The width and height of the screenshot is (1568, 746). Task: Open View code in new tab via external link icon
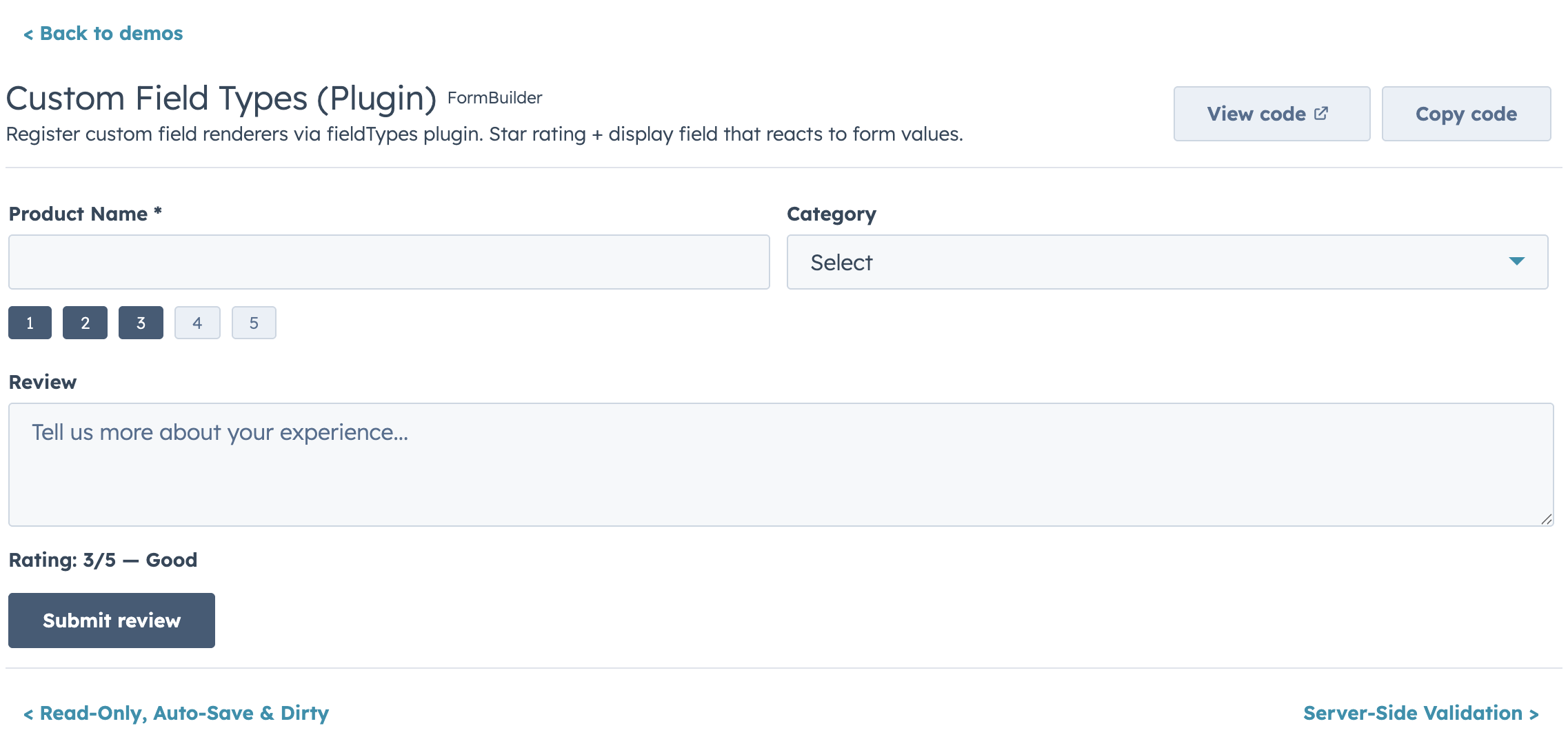coord(1322,113)
